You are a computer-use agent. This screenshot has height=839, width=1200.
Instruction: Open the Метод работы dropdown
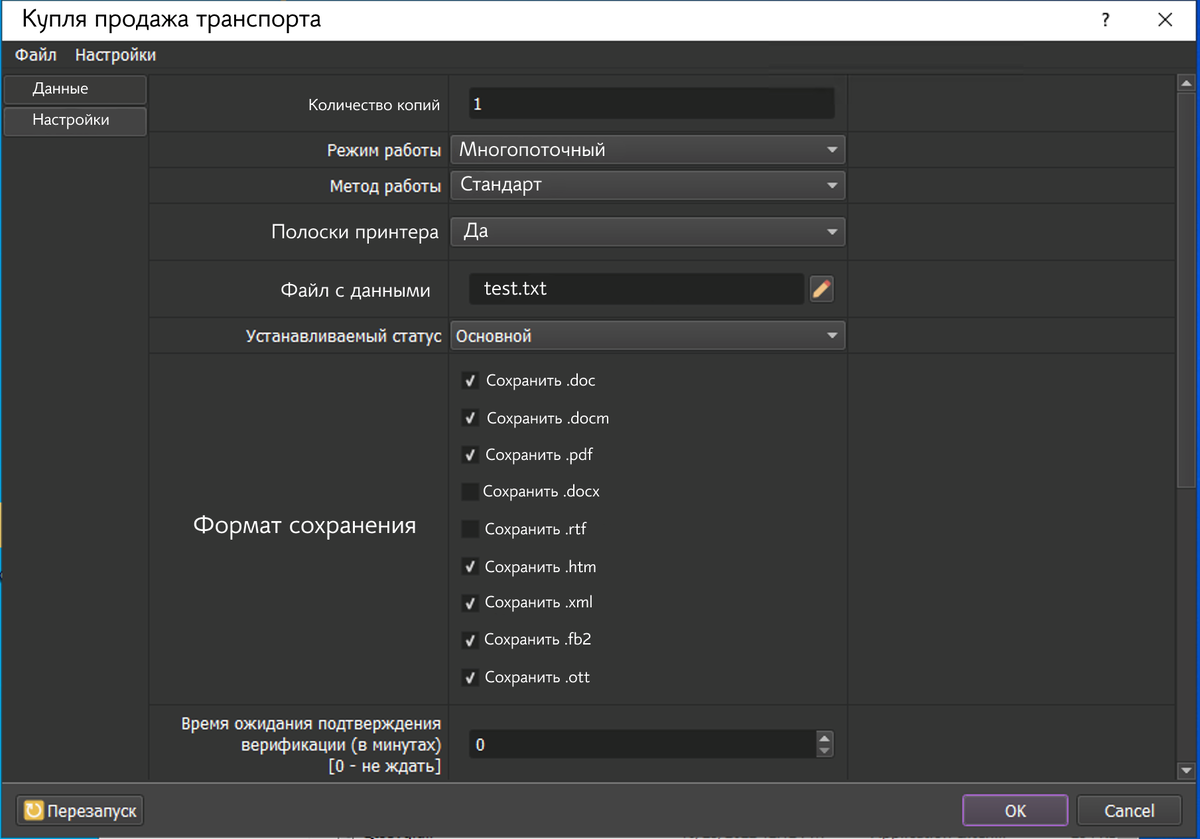[648, 185]
